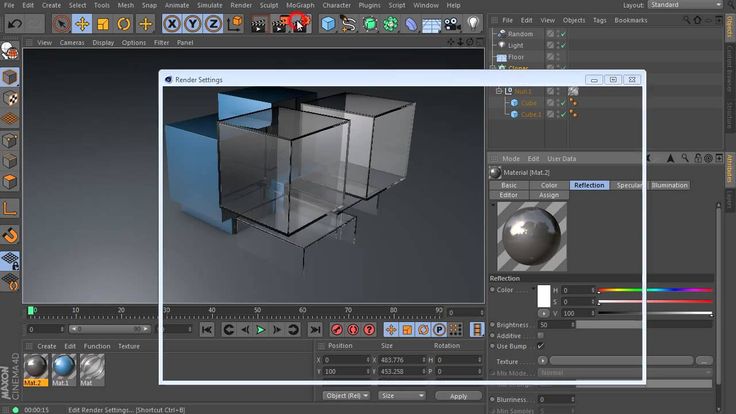
Task: Select the Move tool in top toolbar
Action: [82, 23]
